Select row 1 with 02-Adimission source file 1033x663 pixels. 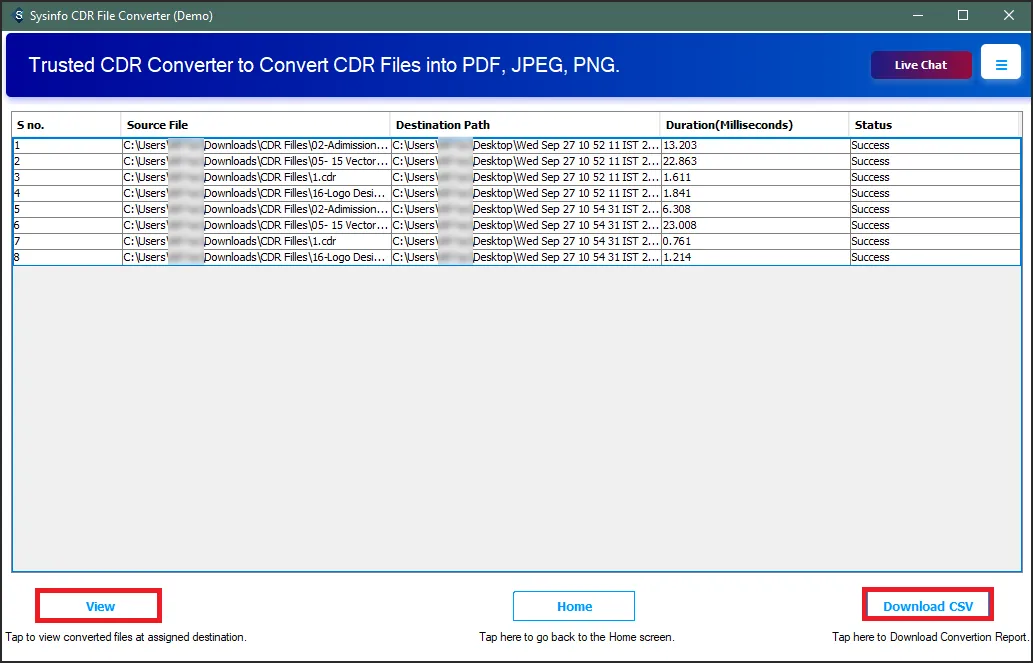(x=255, y=145)
